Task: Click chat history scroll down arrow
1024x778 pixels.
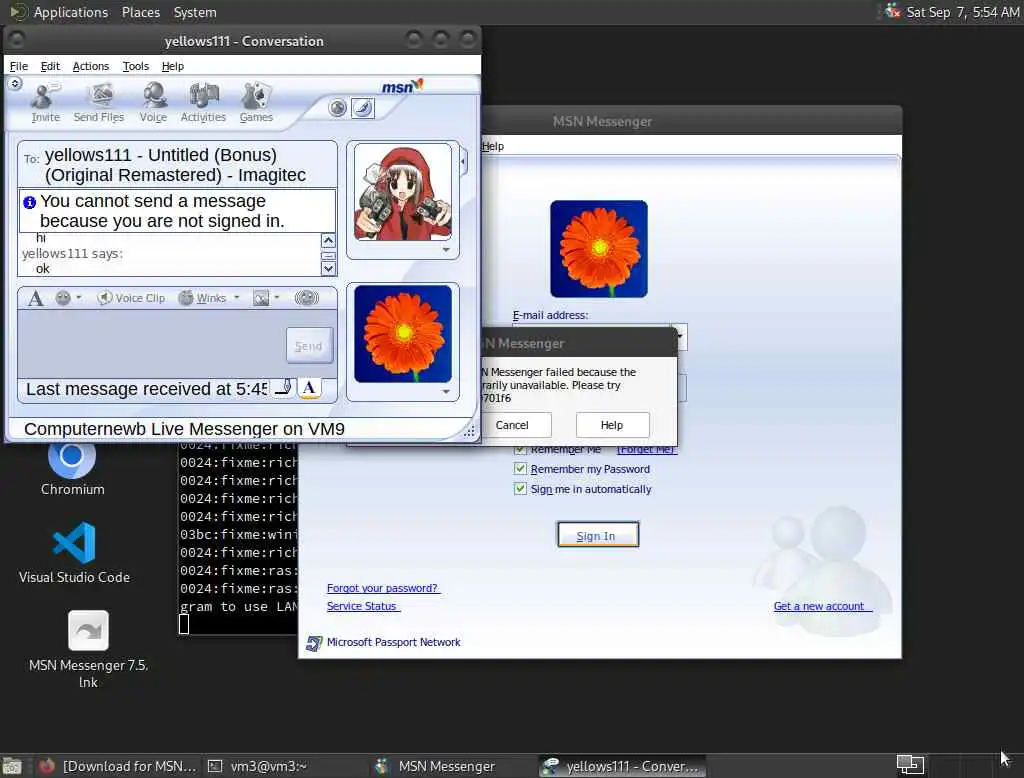Action: click(x=328, y=268)
